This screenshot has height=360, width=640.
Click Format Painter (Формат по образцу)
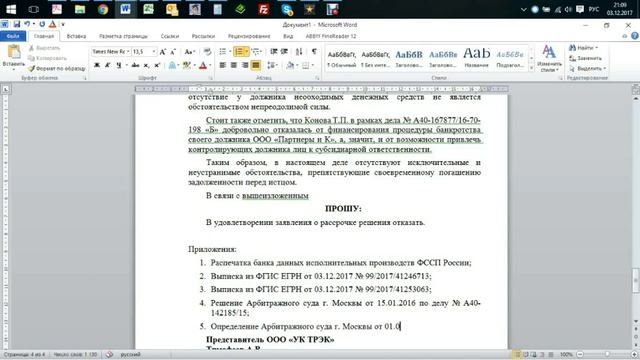57,68
